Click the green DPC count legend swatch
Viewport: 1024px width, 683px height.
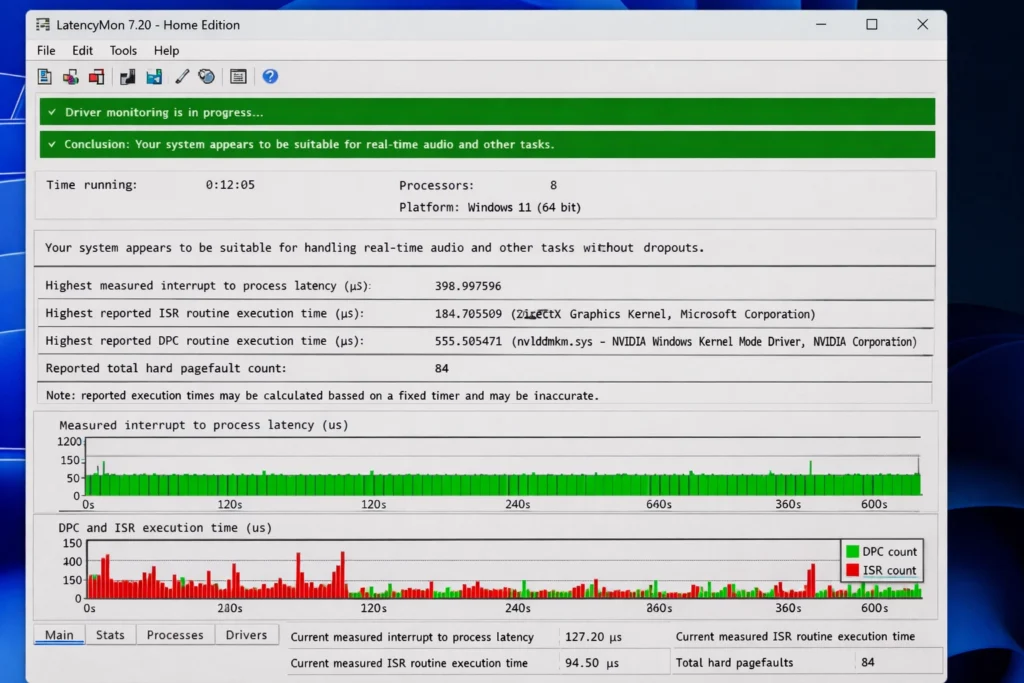point(852,552)
